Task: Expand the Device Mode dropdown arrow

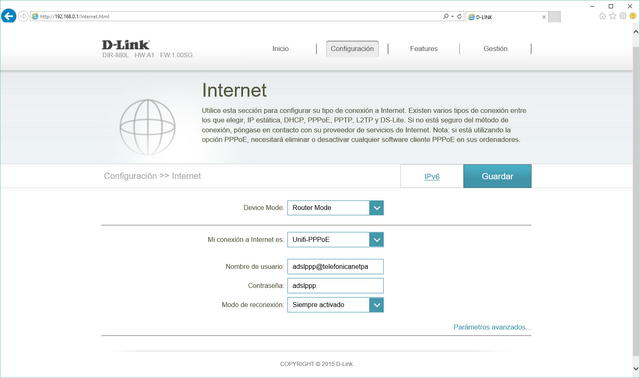Action: pos(376,208)
